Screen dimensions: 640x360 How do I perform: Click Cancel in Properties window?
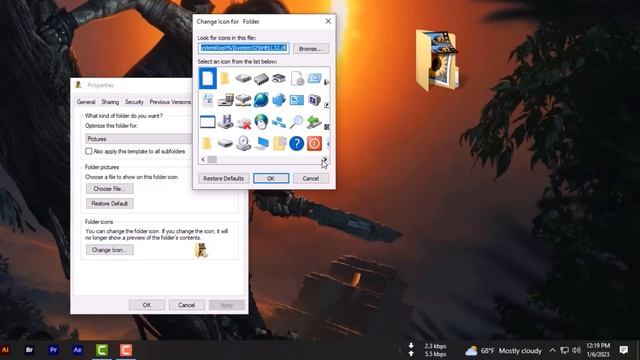click(x=187, y=305)
